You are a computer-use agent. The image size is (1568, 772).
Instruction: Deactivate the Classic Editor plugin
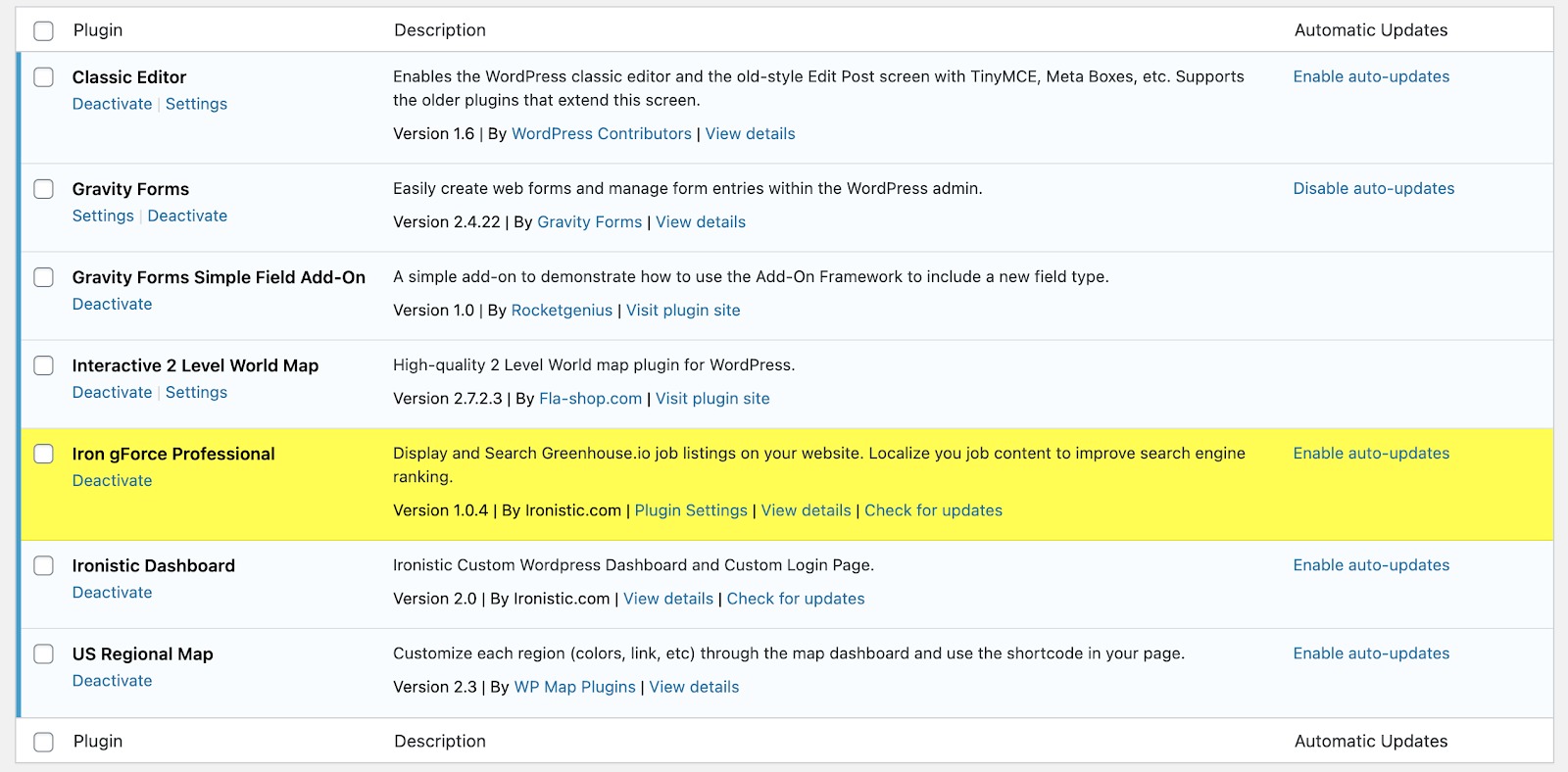[x=112, y=104]
